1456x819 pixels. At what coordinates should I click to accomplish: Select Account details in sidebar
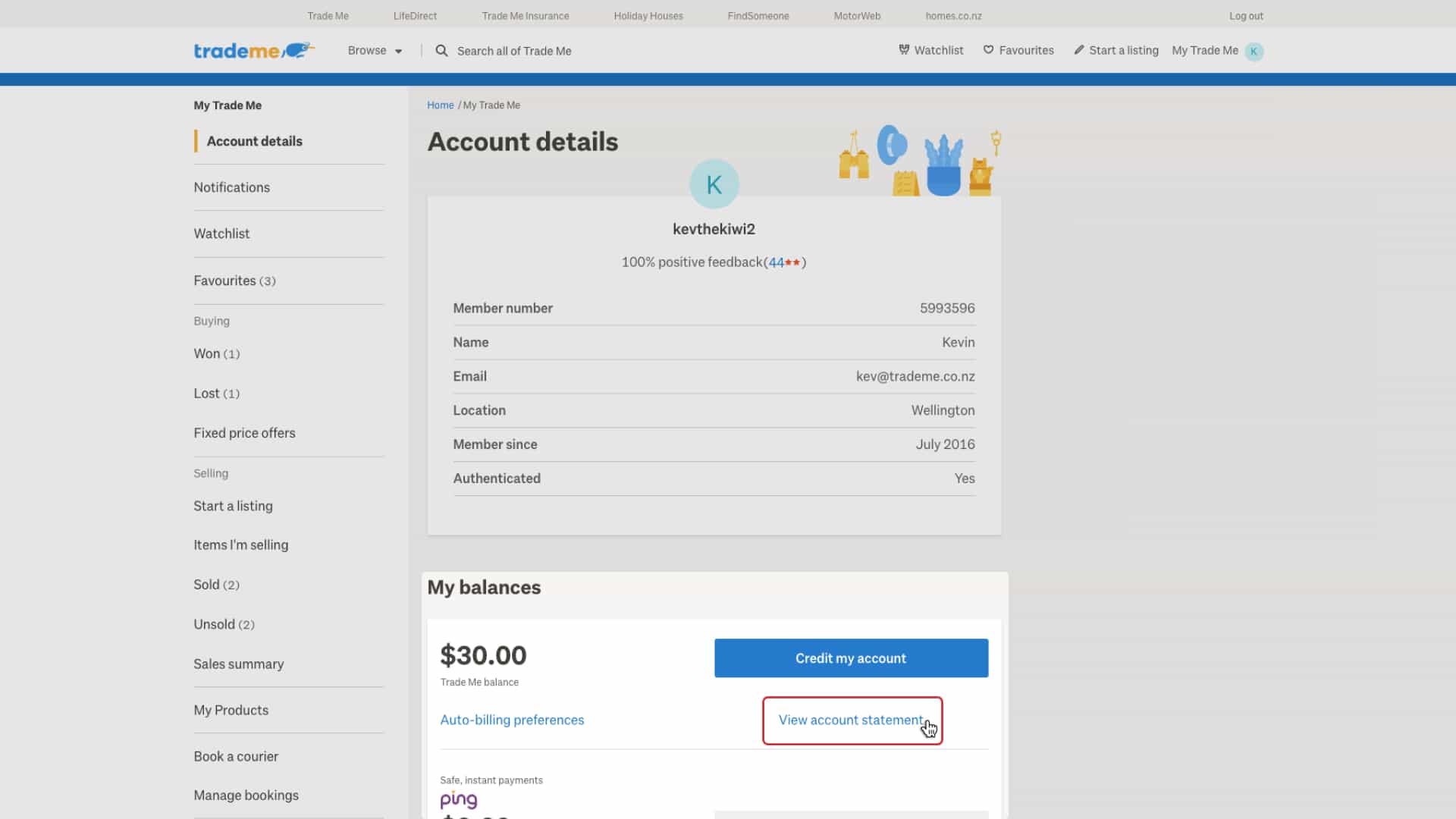(254, 141)
